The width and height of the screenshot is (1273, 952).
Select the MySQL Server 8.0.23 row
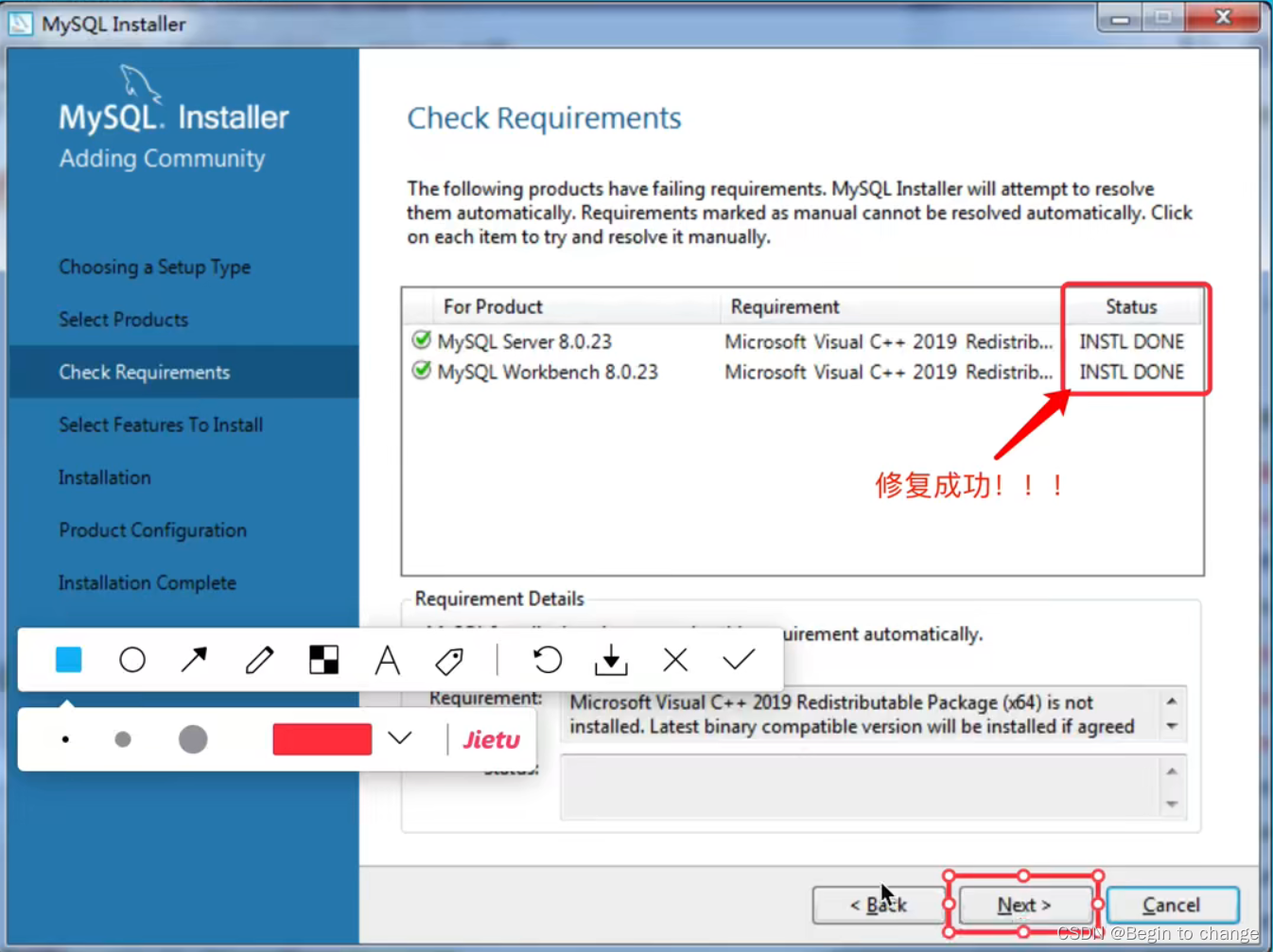click(802, 341)
